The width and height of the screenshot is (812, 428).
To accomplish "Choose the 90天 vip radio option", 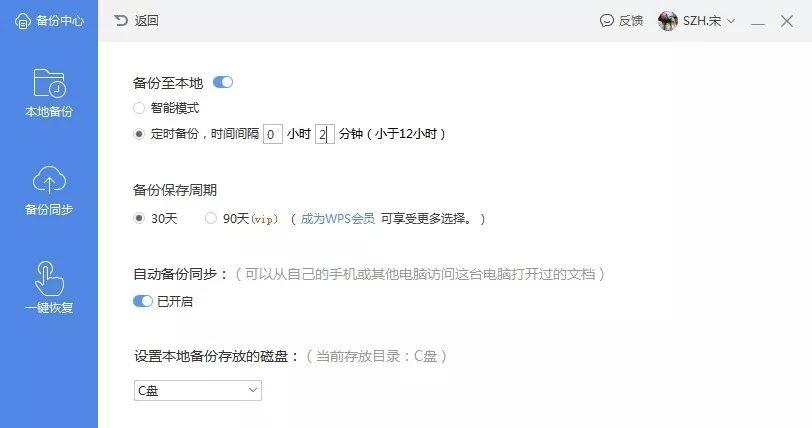I will click(x=211, y=218).
